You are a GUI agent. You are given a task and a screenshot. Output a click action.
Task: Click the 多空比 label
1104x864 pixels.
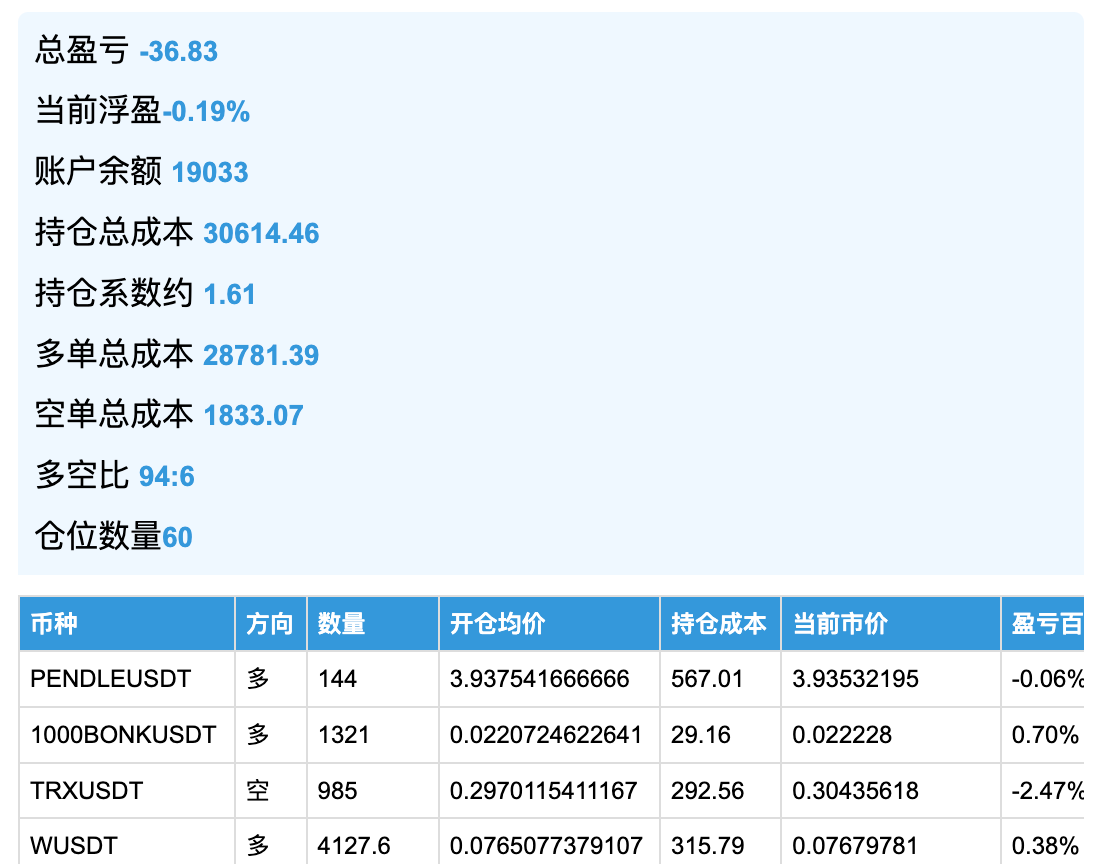point(82,476)
